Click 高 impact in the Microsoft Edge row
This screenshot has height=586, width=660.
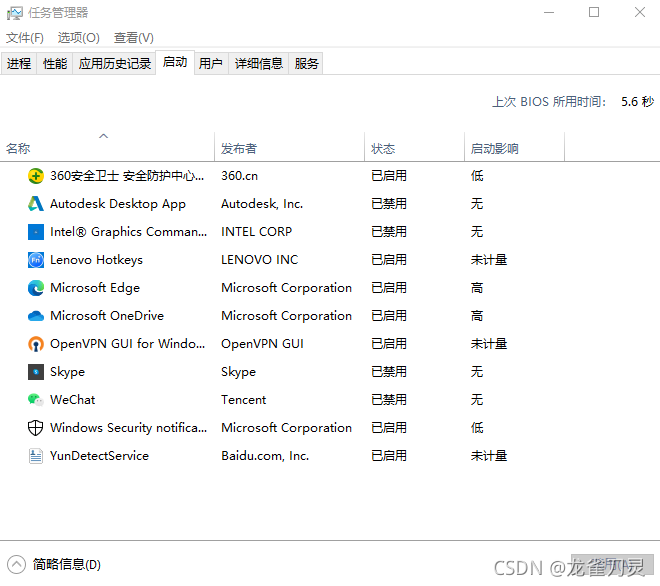[477, 288]
